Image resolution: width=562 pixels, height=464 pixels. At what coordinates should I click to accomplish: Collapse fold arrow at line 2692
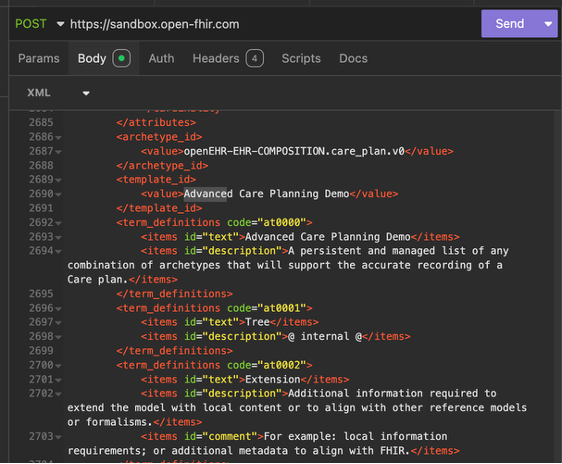coord(58,223)
